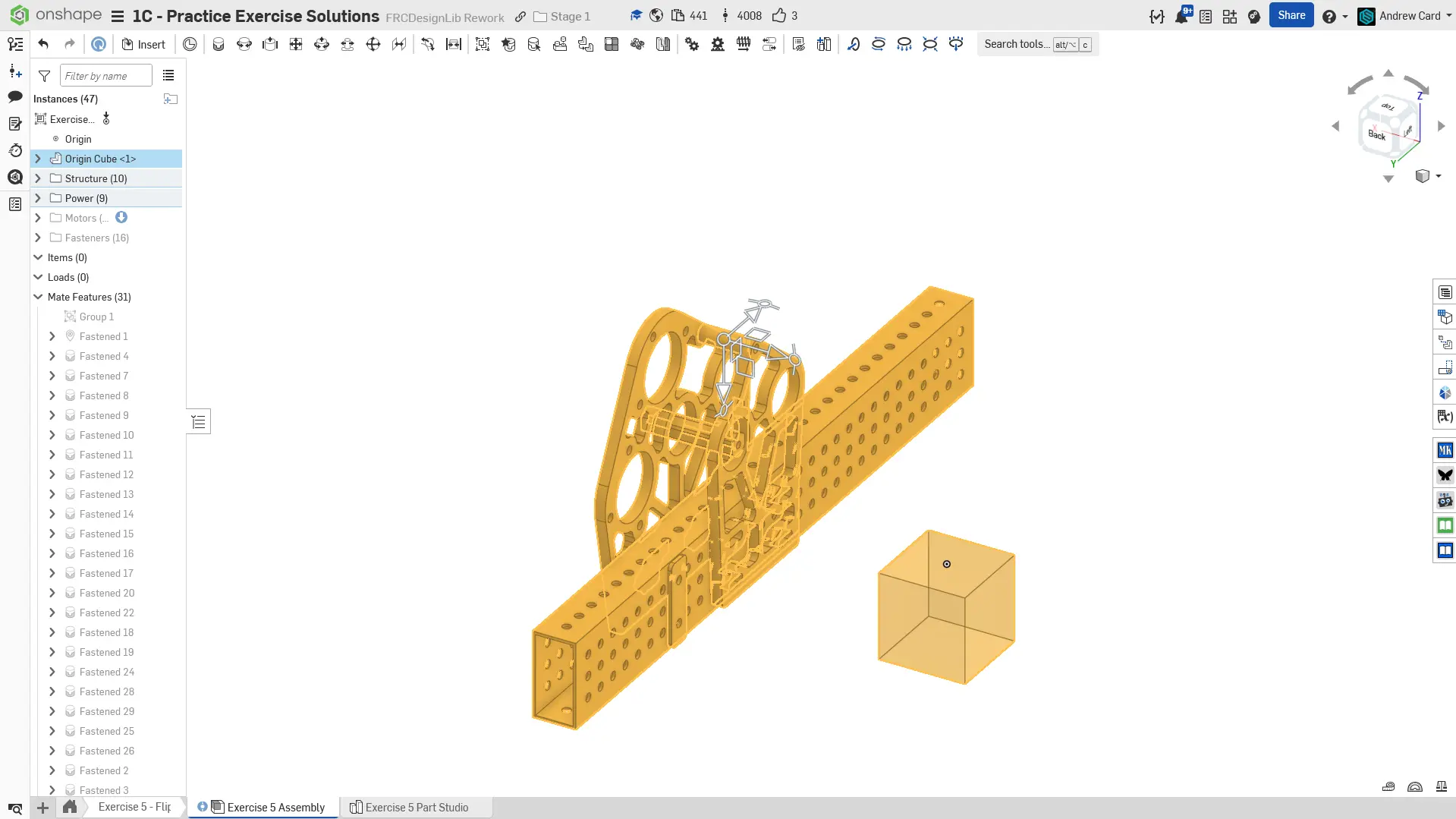Expand the Structure (10) folder

38,178
